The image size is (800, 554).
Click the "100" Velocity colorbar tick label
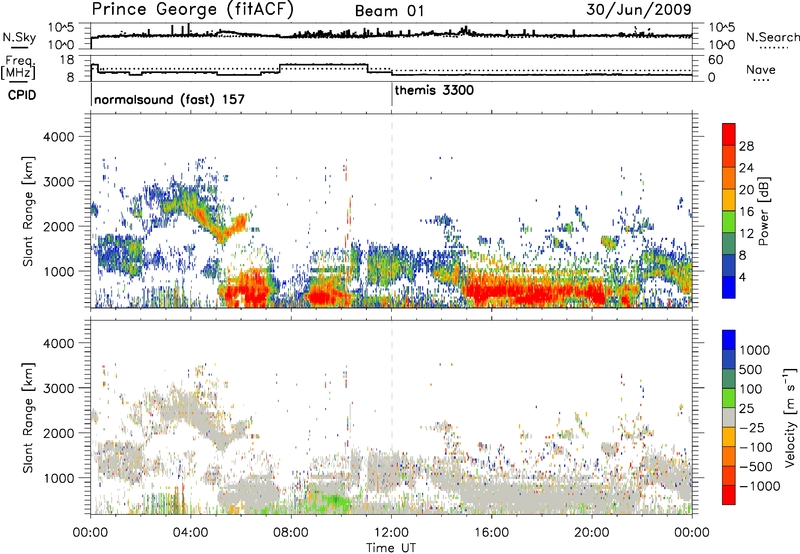(751, 389)
